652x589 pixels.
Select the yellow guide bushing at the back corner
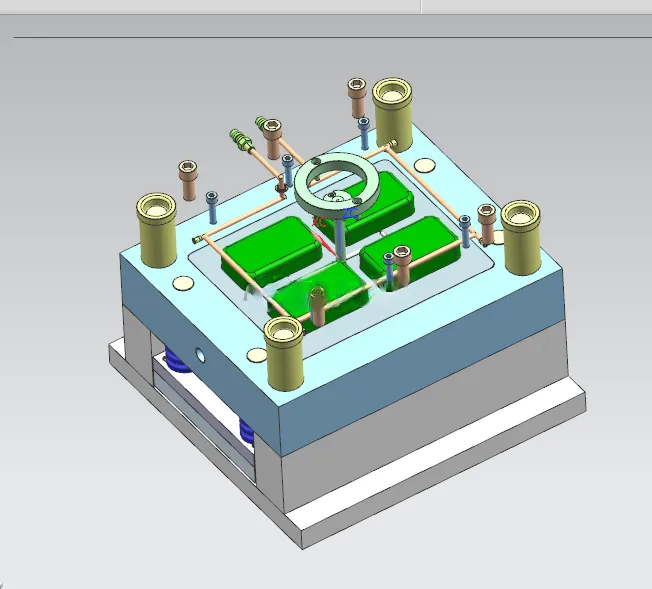pos(392,115)
